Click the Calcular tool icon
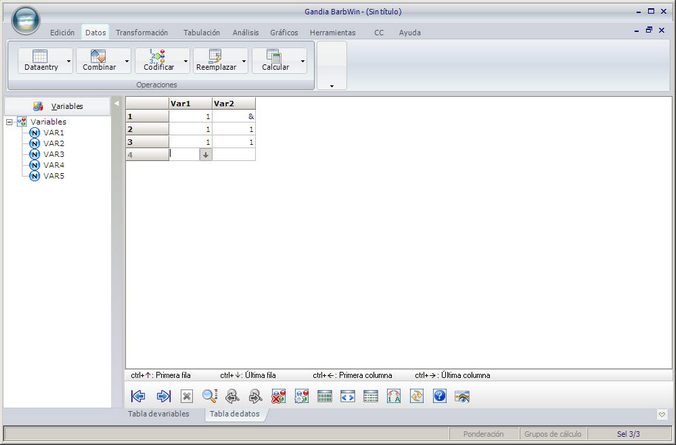 tap(274, 56)
